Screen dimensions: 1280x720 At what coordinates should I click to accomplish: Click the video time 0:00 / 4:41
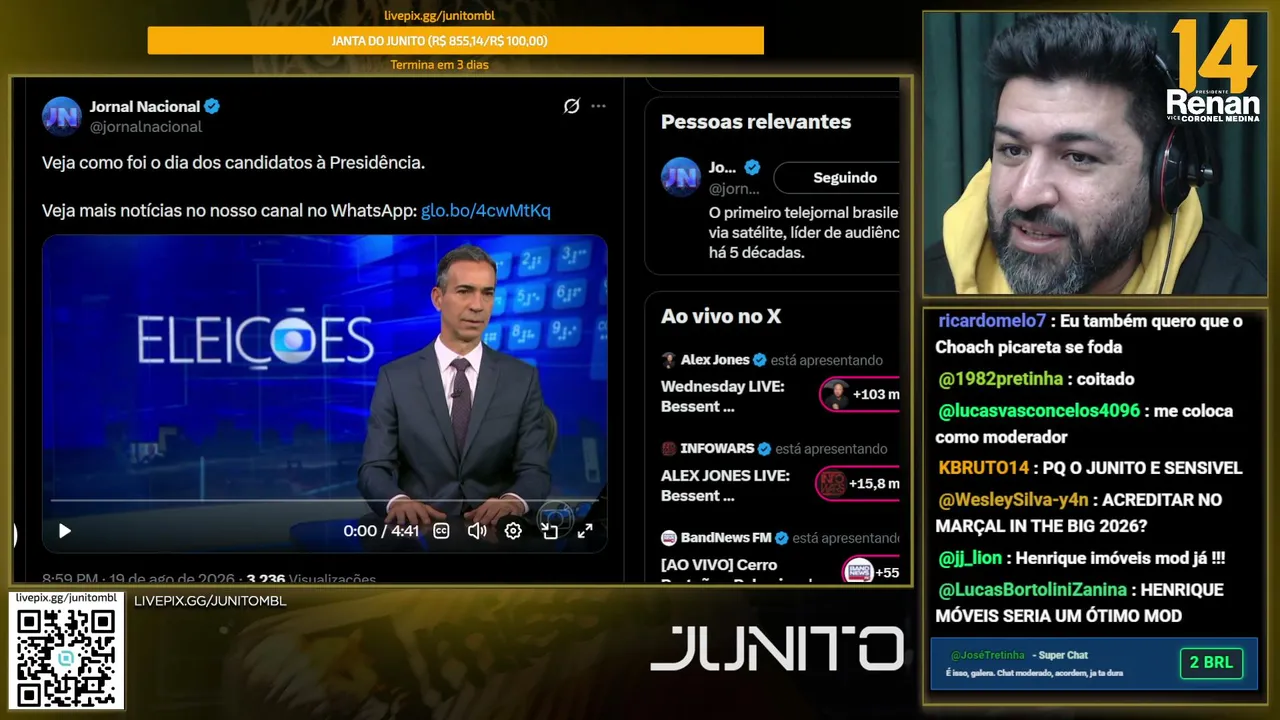point(381,531)
